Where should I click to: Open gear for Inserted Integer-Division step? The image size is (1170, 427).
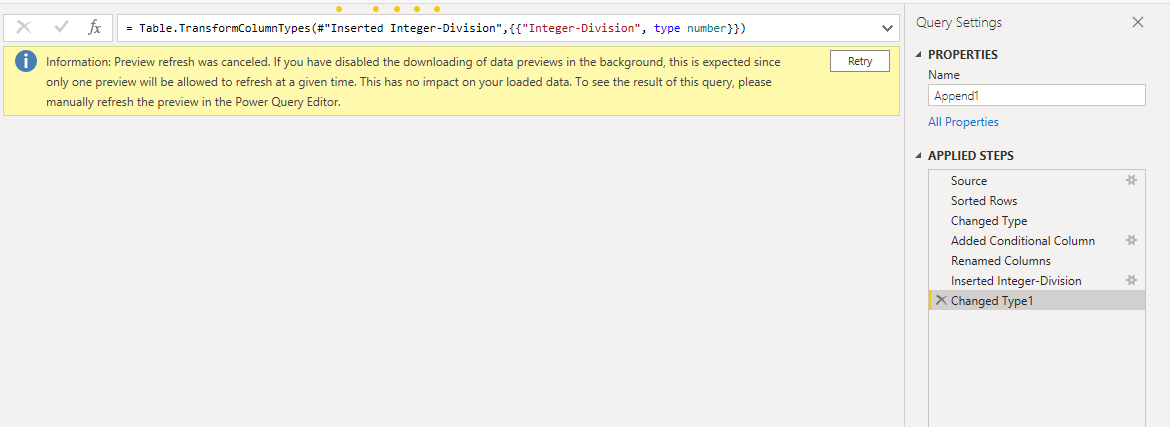tap(1131, 280)
